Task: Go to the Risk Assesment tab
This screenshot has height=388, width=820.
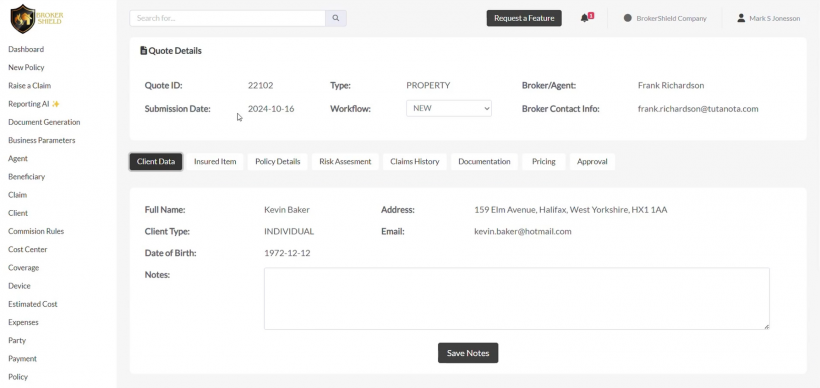Action: tap(345, 162)
